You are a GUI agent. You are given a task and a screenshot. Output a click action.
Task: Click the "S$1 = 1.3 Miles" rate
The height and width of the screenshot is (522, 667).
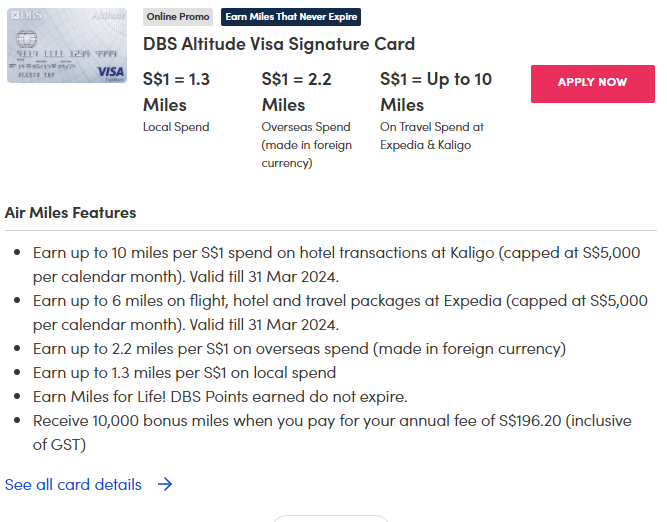coord(177,91)
